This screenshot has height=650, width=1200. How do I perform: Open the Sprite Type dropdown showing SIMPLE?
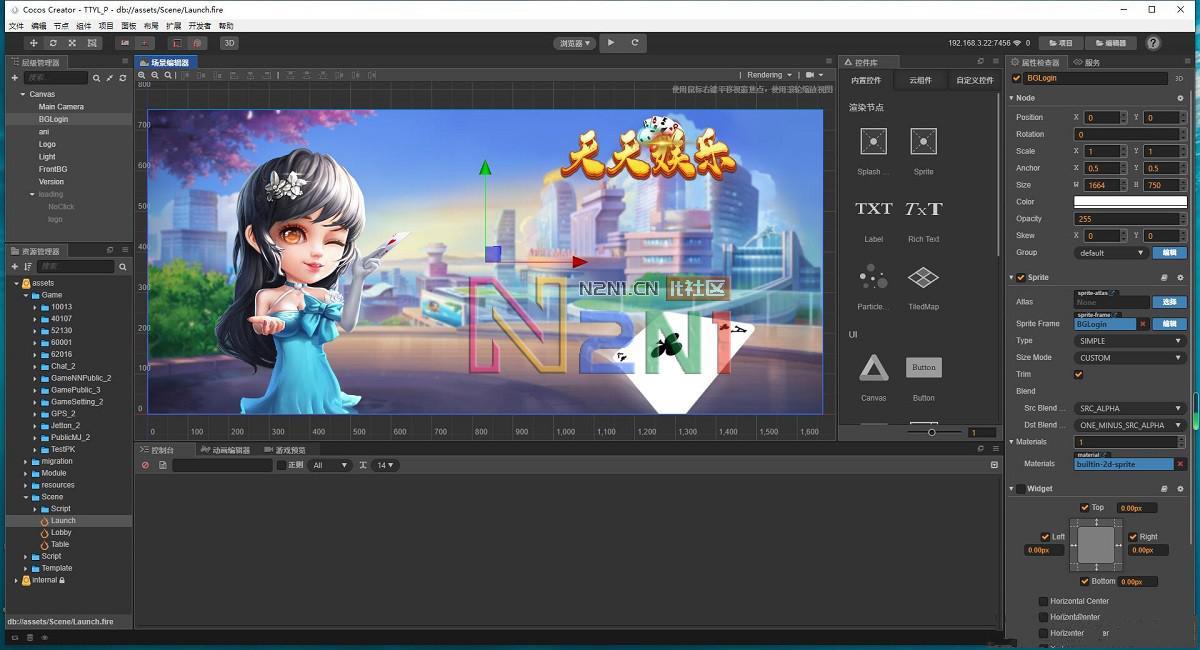tap(1129, 340)
